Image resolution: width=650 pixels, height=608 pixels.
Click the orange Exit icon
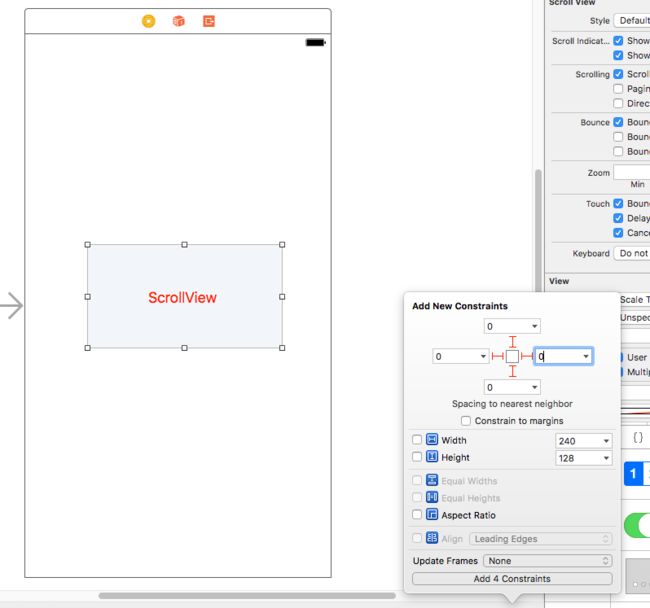pyautogui.click(x=209, y=21)
